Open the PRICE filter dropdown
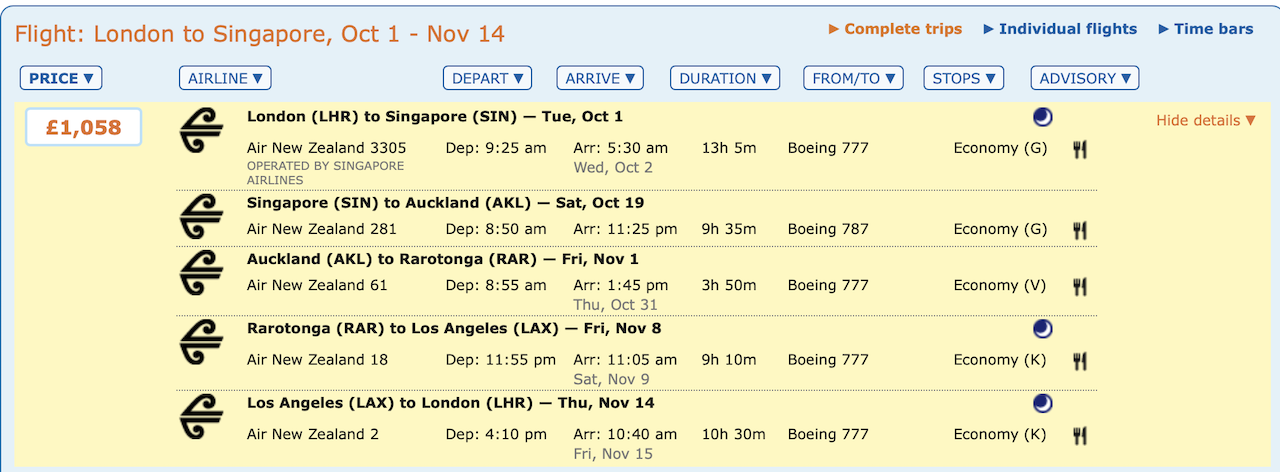The height and width of the screenshot is (472, 1280). click(x=61, y=78)
